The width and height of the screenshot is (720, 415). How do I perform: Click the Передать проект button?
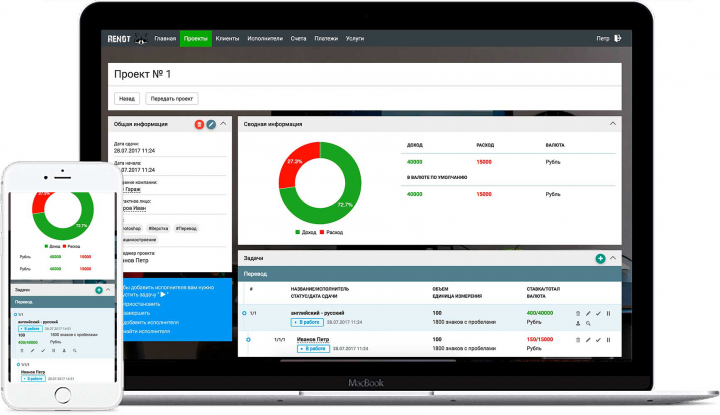tap(172, 99)
